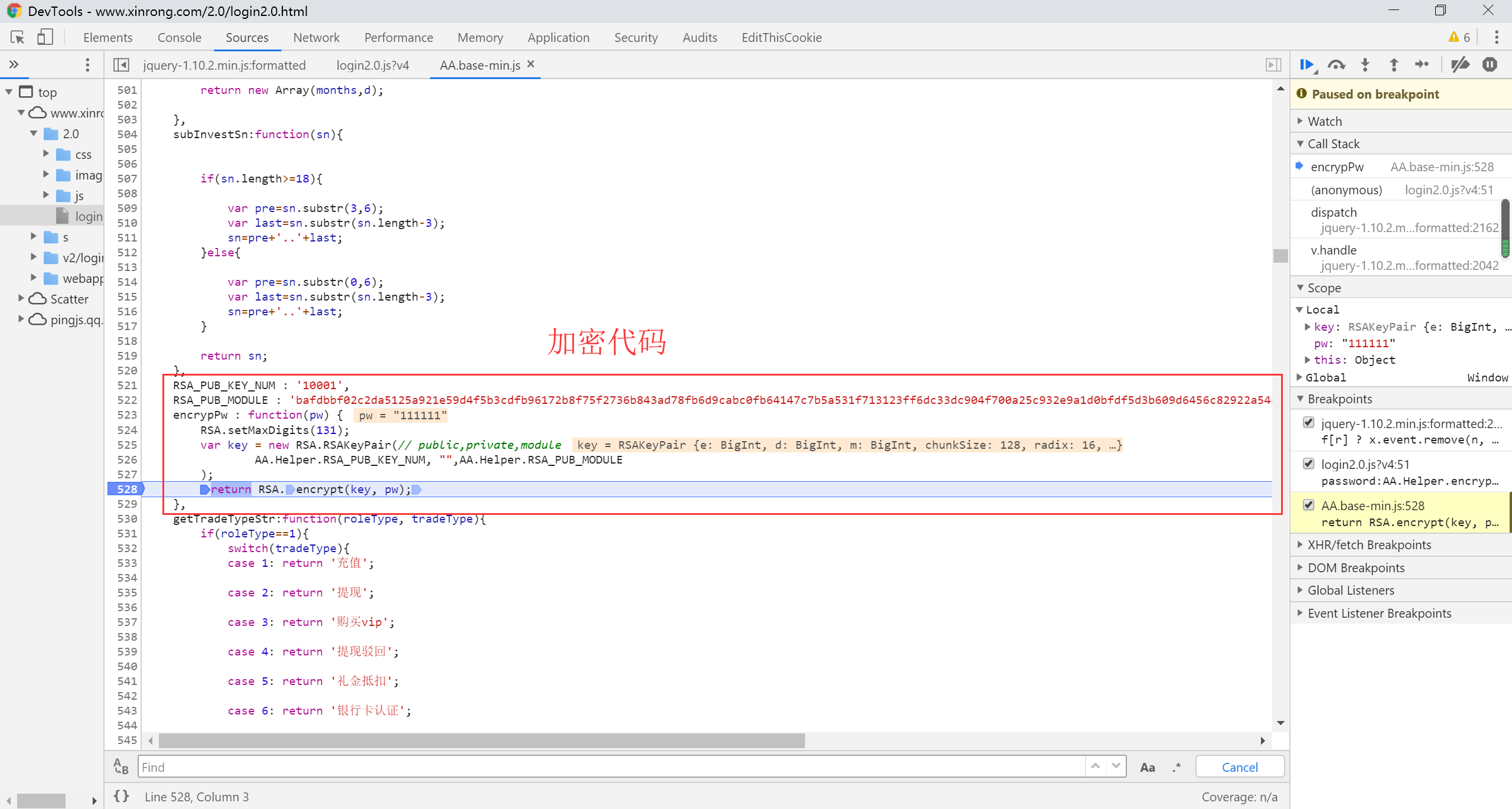Disable the jquery-1.10.2.min.js breakpoint checkbox
Screen dimensions: 1512x809
coord(1309,422)
